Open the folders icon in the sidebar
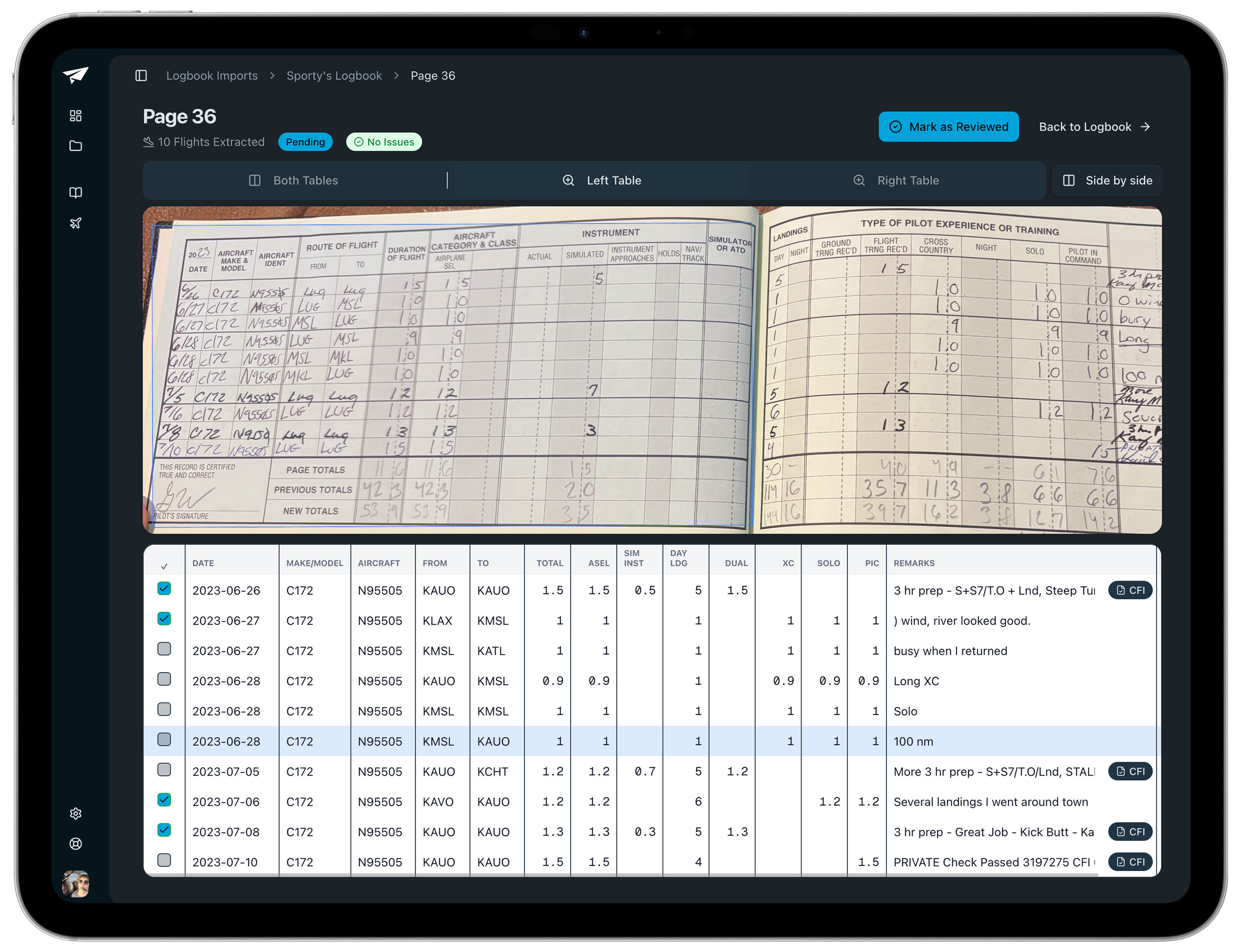 pyautogui.click(x=75, y=146)
